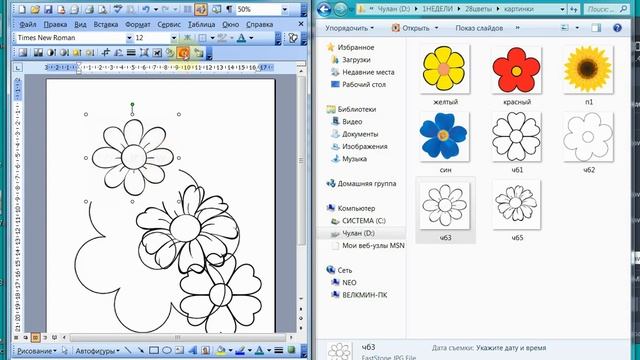Open the zoom 50% dropdown
The height and width of the screenshot is (360, 640).
point(284,9)
